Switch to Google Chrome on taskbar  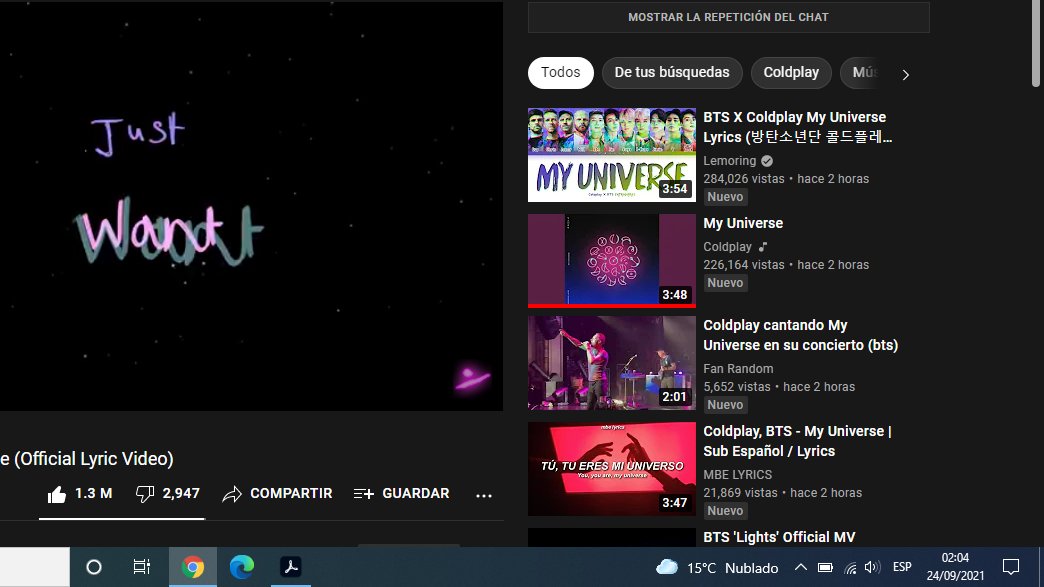pos(193,567)
